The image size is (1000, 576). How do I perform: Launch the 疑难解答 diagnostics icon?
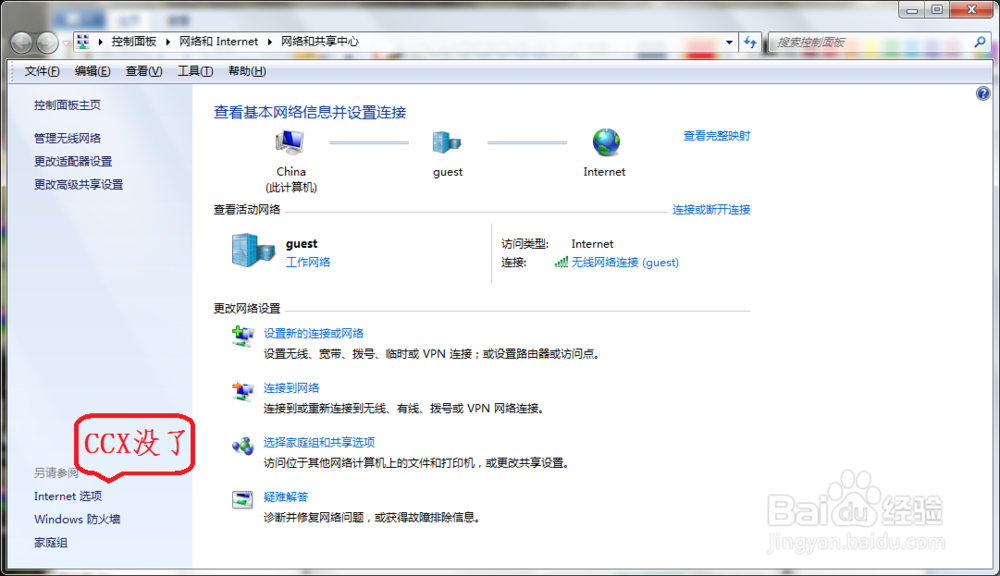coord(243,501)
